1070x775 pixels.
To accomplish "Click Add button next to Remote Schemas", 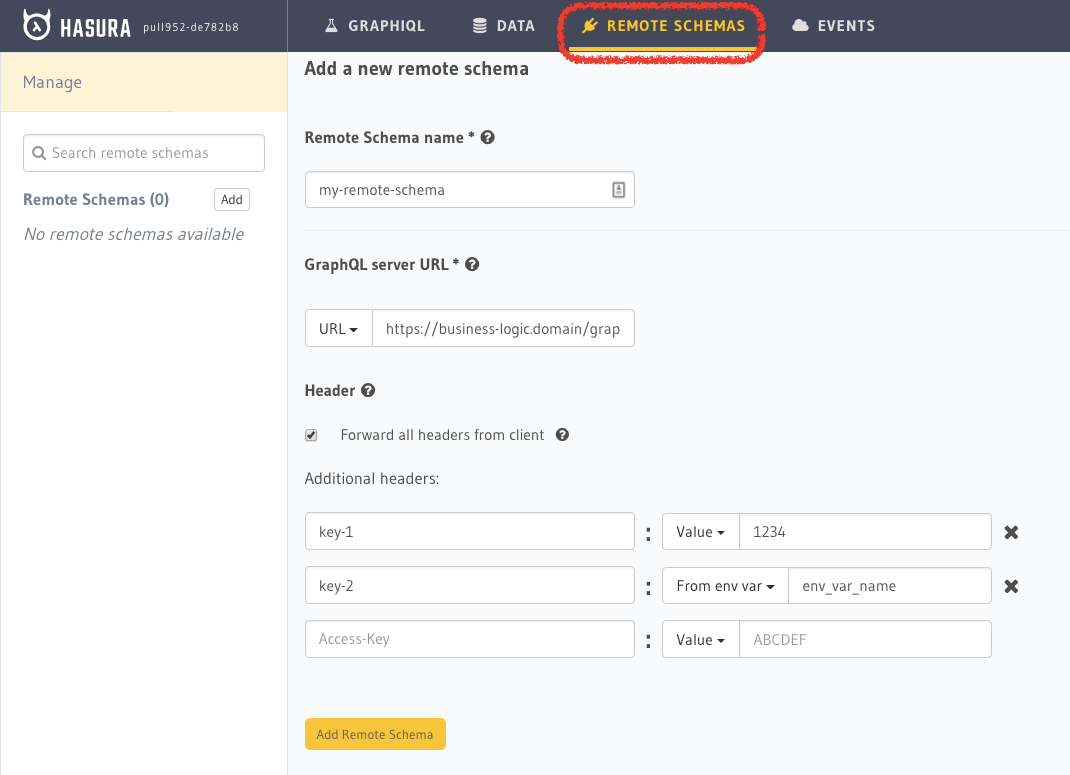I will (231, 200).
